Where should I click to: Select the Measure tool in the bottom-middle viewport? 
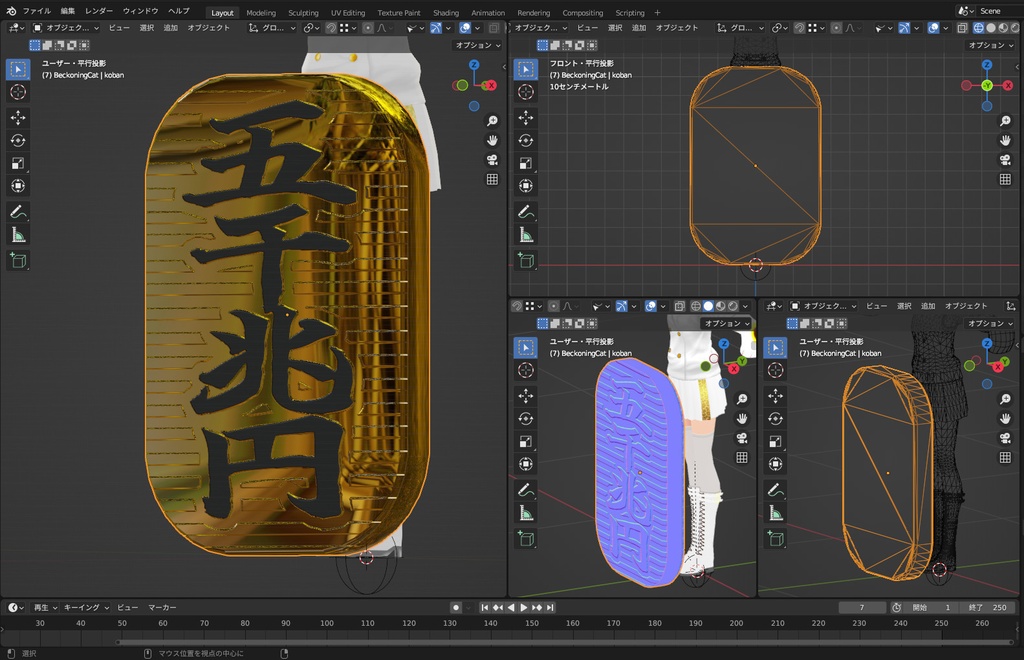[x=526, y=513]
